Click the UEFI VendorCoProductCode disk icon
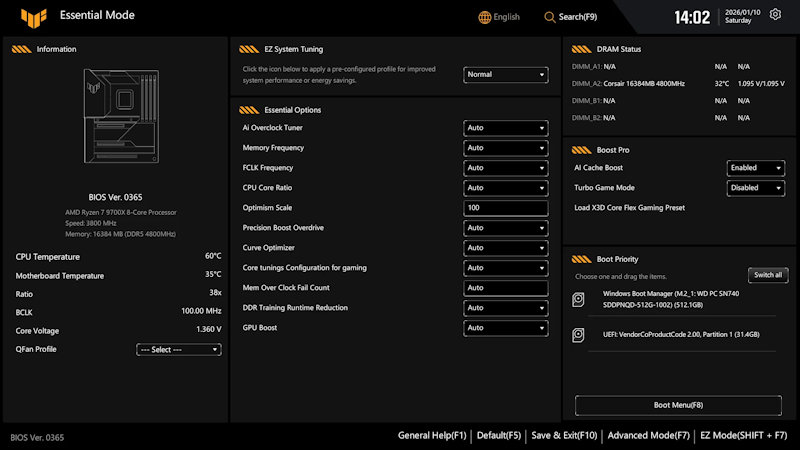This screenshot has width=800, height=450. tap(578, 335)
